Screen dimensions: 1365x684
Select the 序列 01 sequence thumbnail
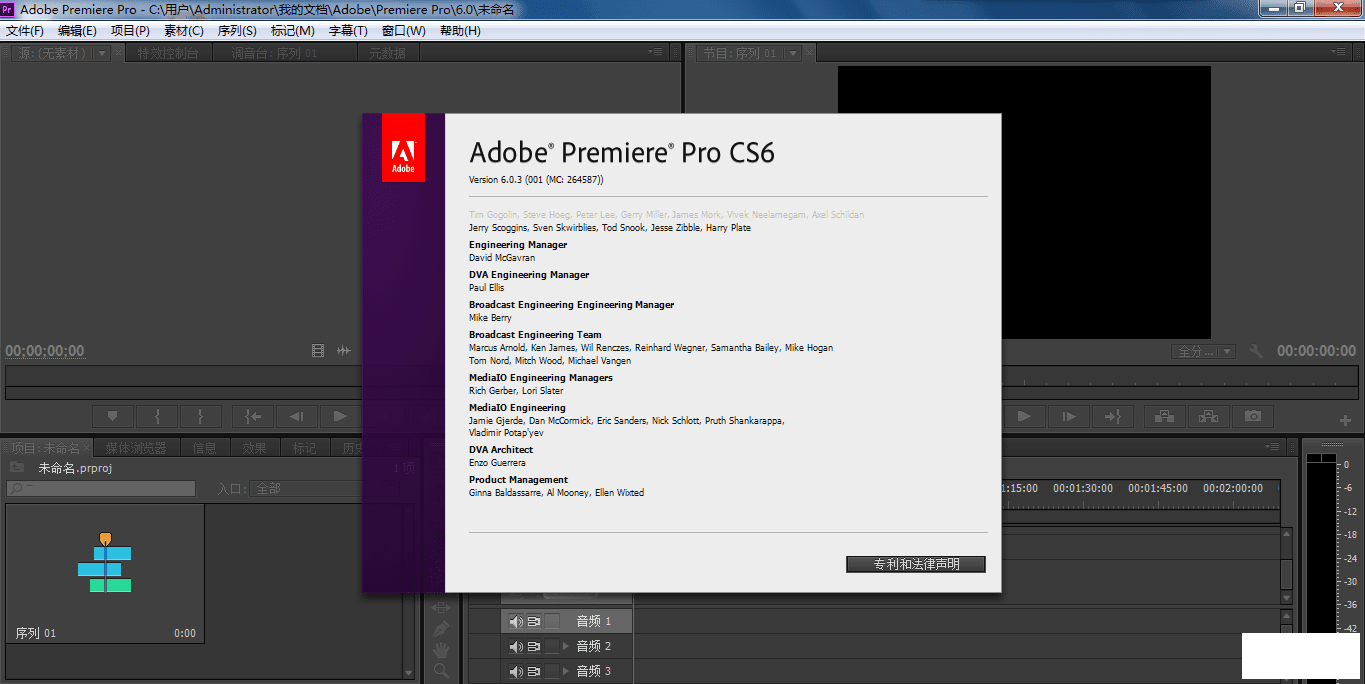coord(105,573)
